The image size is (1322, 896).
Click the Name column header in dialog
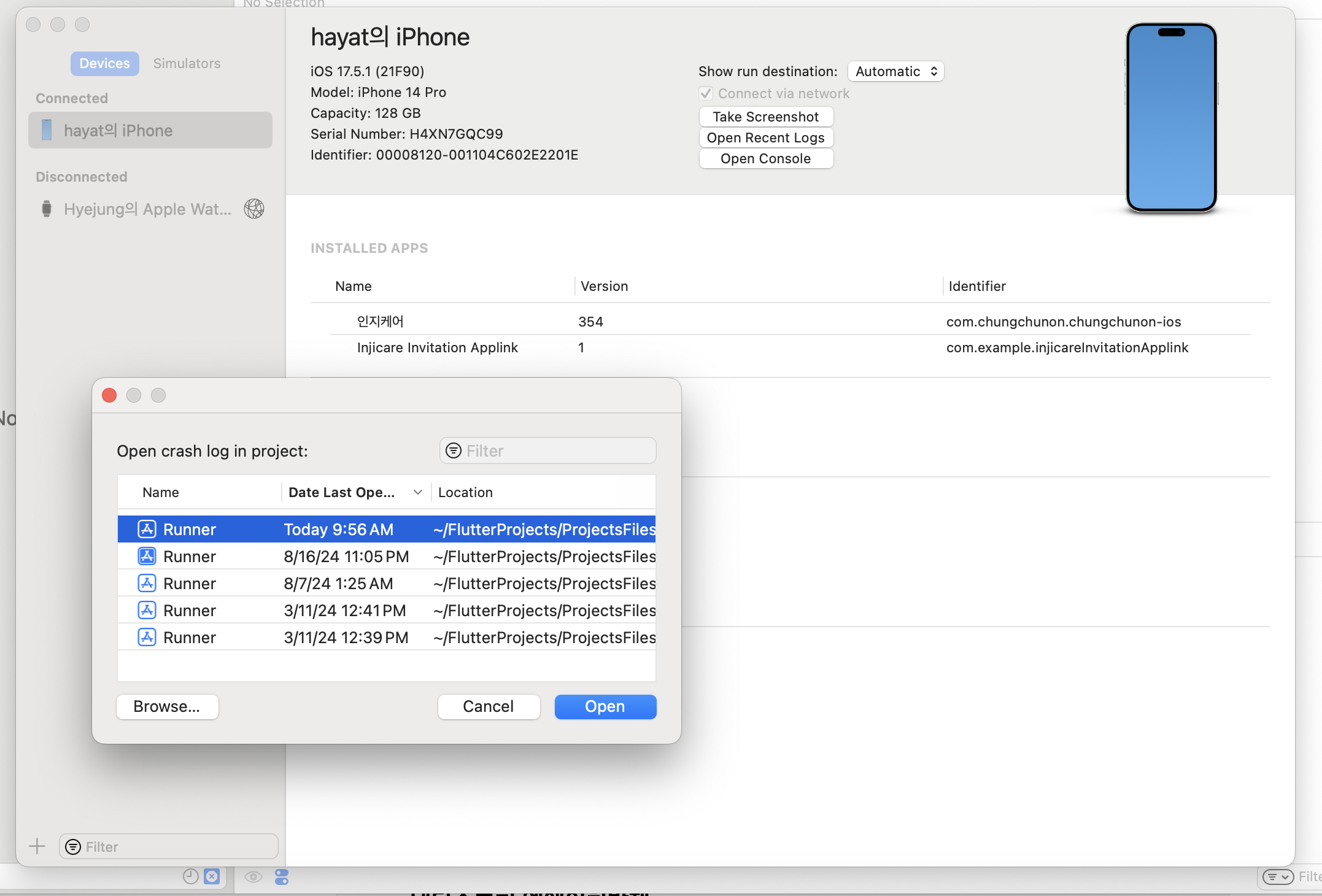pos(161,492)
